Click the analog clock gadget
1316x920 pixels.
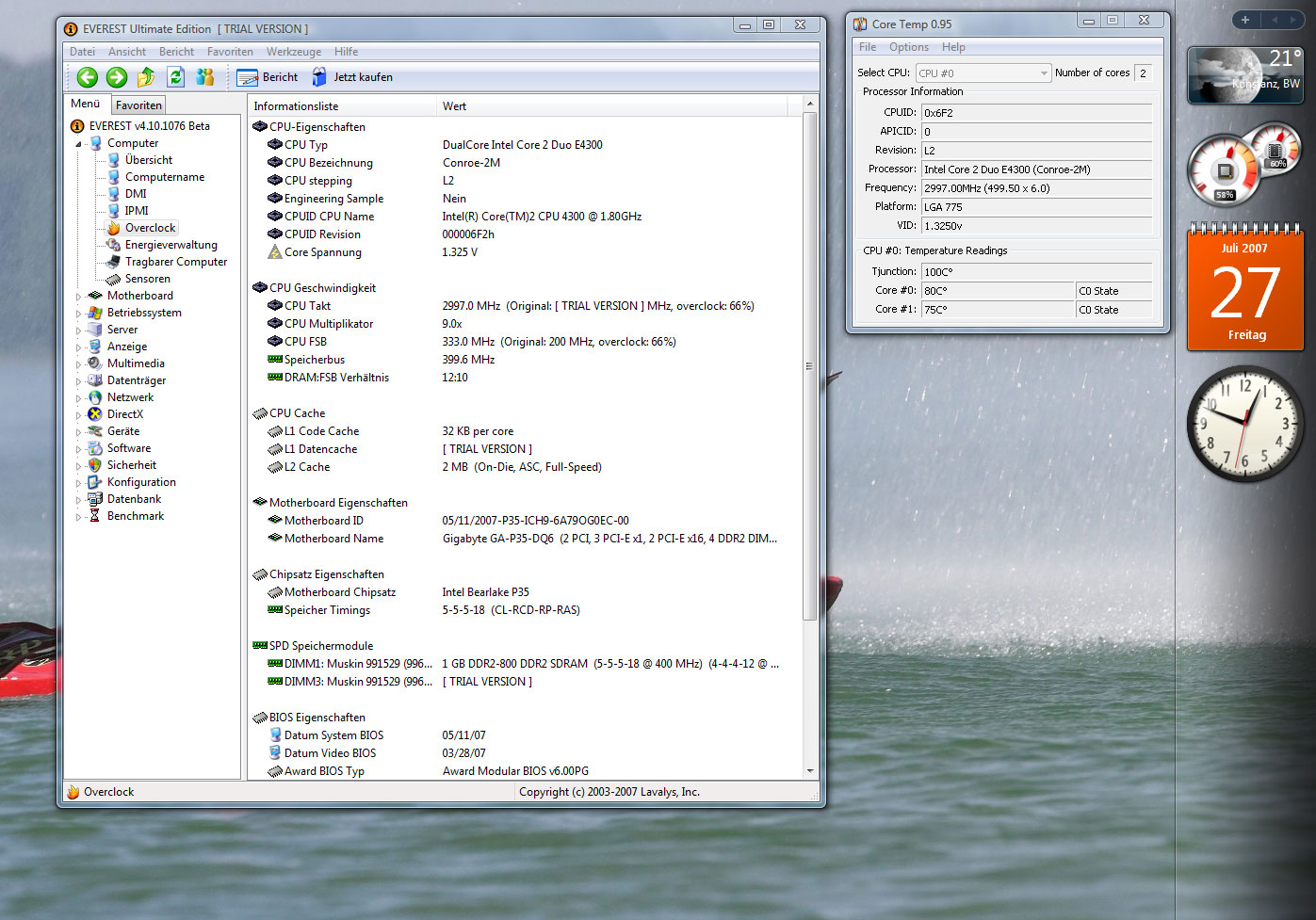click(x=1244, y=425)
